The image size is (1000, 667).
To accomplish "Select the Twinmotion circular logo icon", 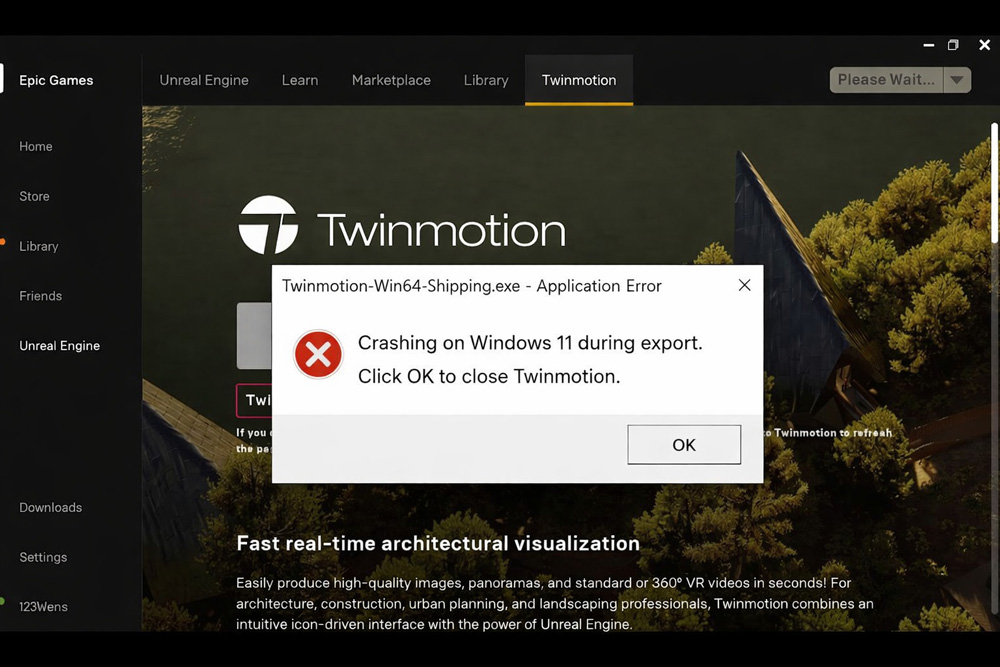I will [x=266, y=227].
